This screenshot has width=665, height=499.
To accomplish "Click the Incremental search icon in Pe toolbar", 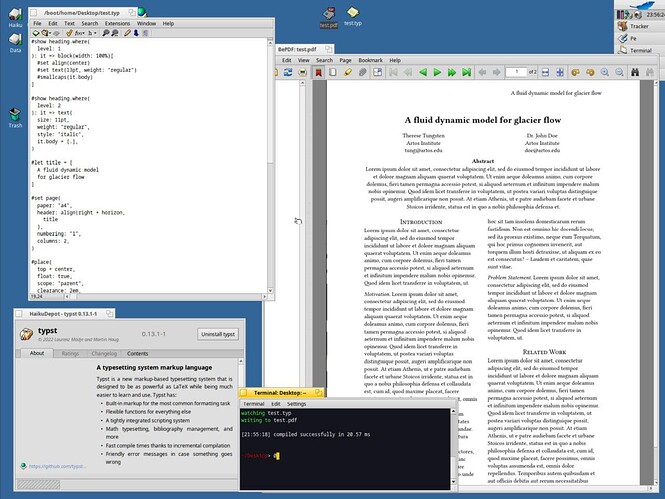I will (x=115, y=33).
